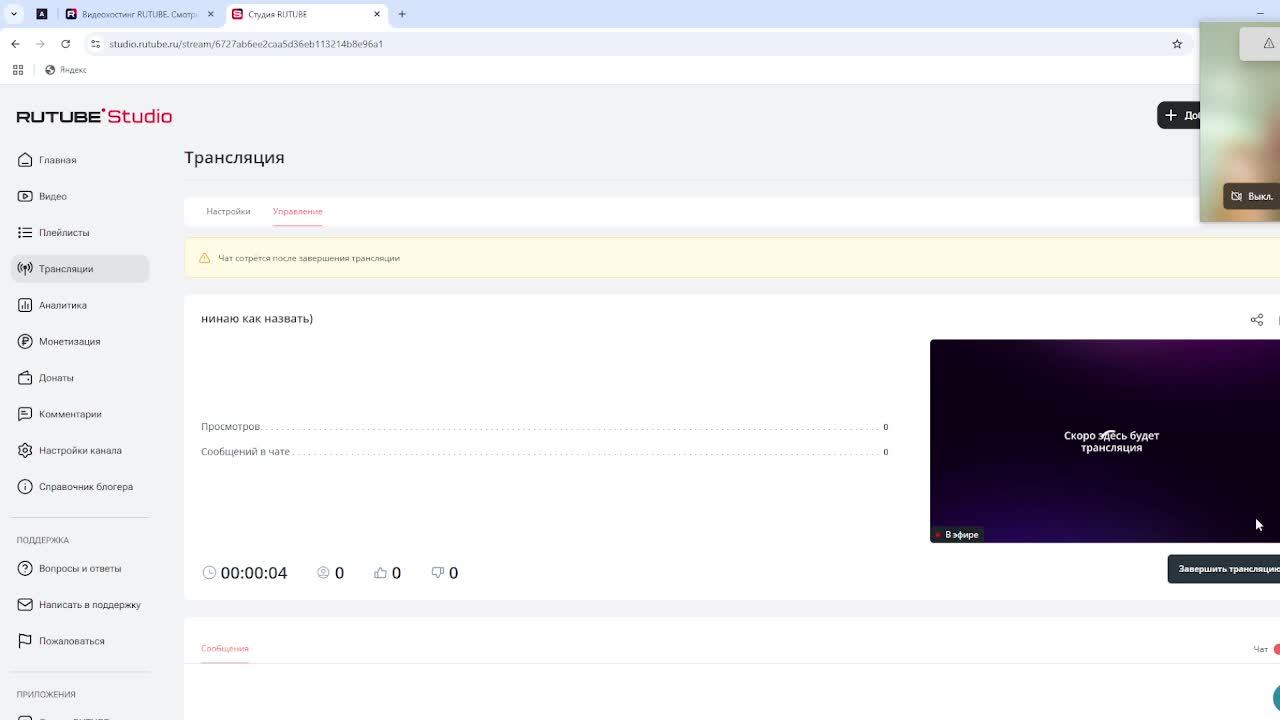1280x720 pixels.
Task: Click the Выкл. camera button in overlay
Action: point(1252,196)
